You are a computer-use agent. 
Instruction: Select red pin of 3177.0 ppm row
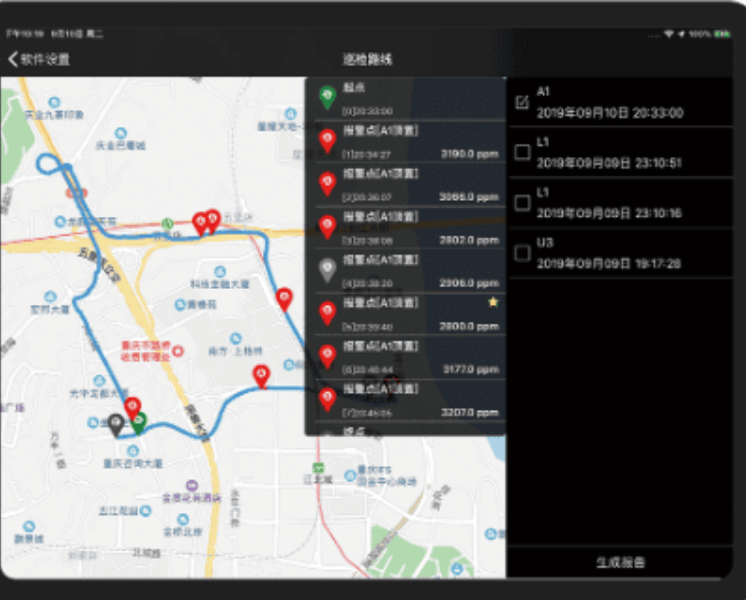click(x=327, y=356)
